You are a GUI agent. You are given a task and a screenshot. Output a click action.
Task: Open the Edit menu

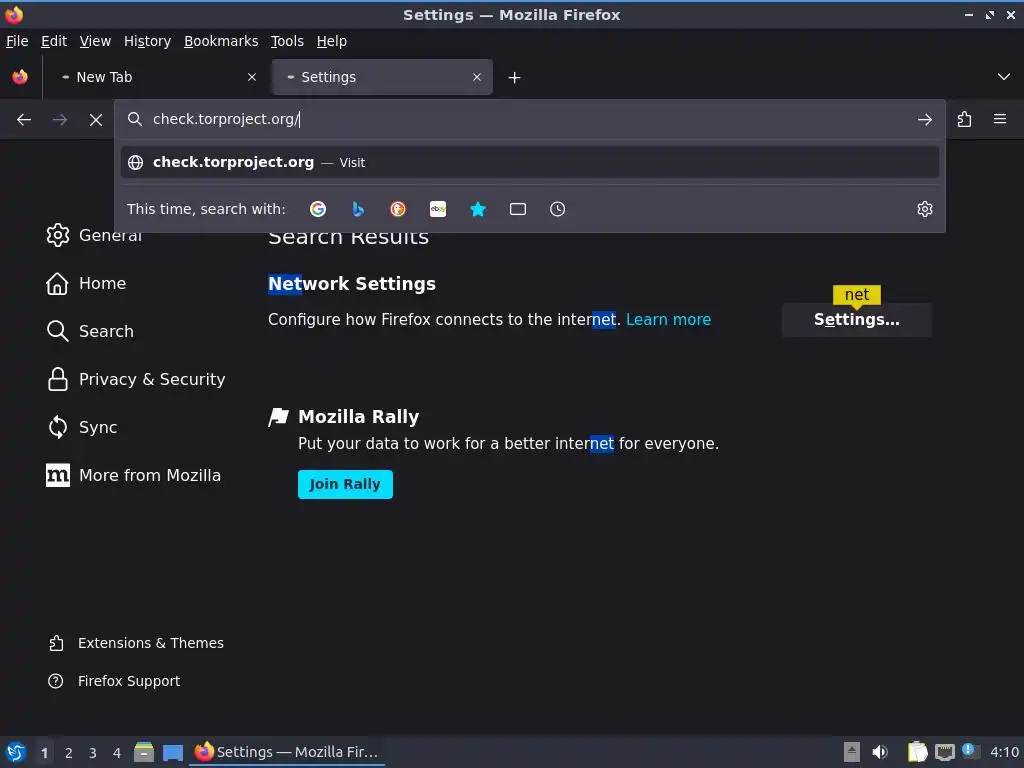(x=54, y=41)
